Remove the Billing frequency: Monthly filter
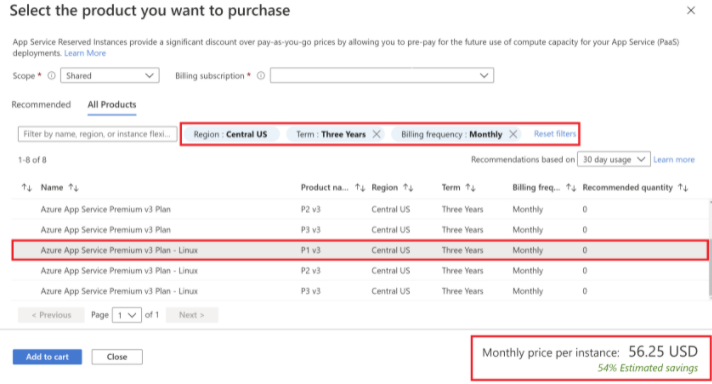Image resolution: width=712 pixels, height=384 pixels. [513, 134]
